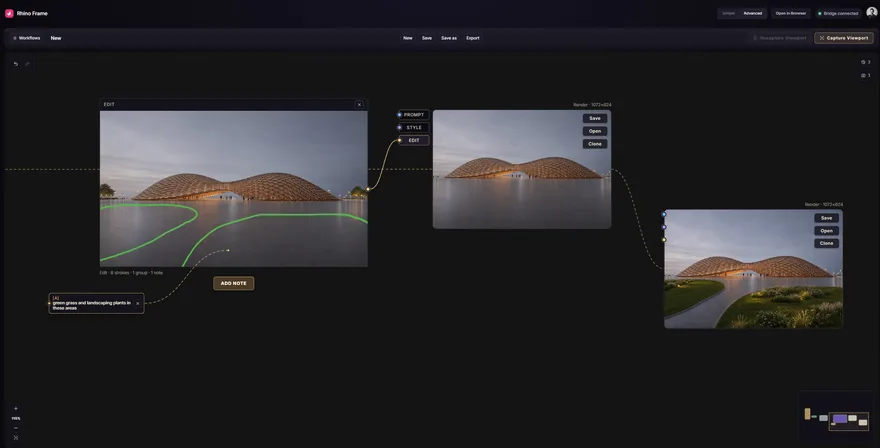Click the Bridge connected status indicator
The height and width of the screenshot is (448, 880).
click(838, 13)
